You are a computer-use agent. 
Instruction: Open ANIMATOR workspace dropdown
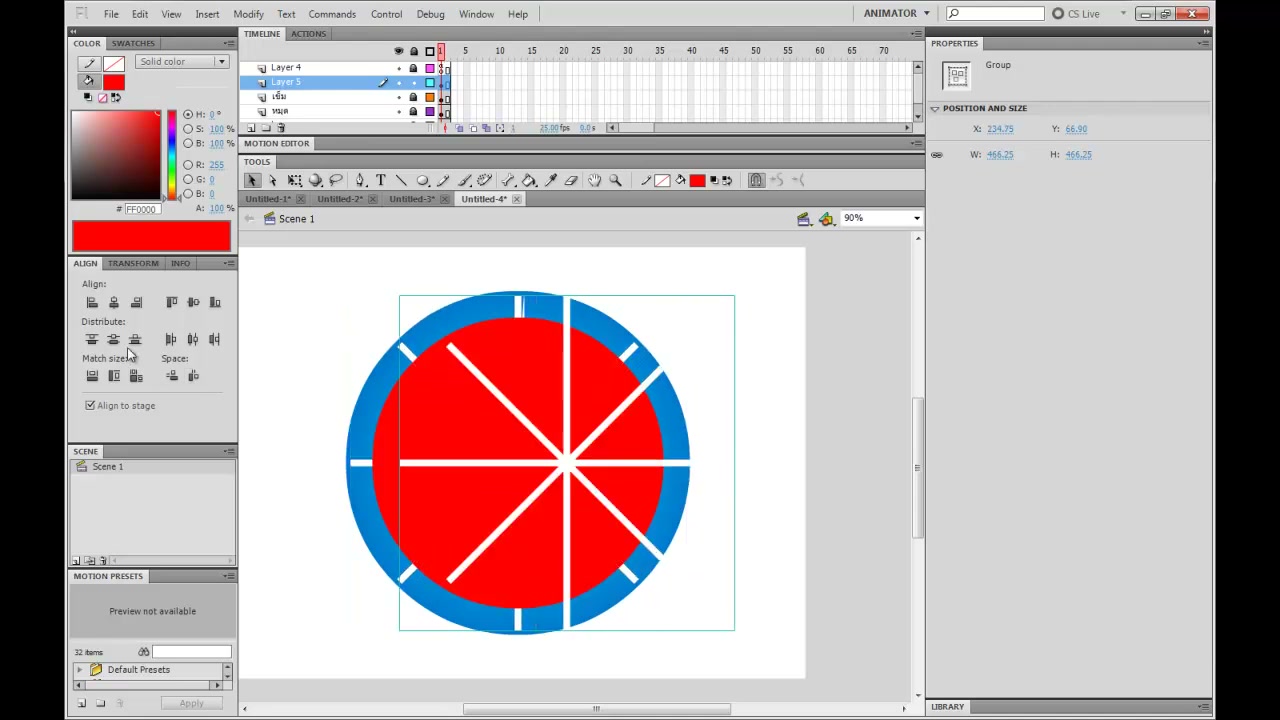coord(897,13)
